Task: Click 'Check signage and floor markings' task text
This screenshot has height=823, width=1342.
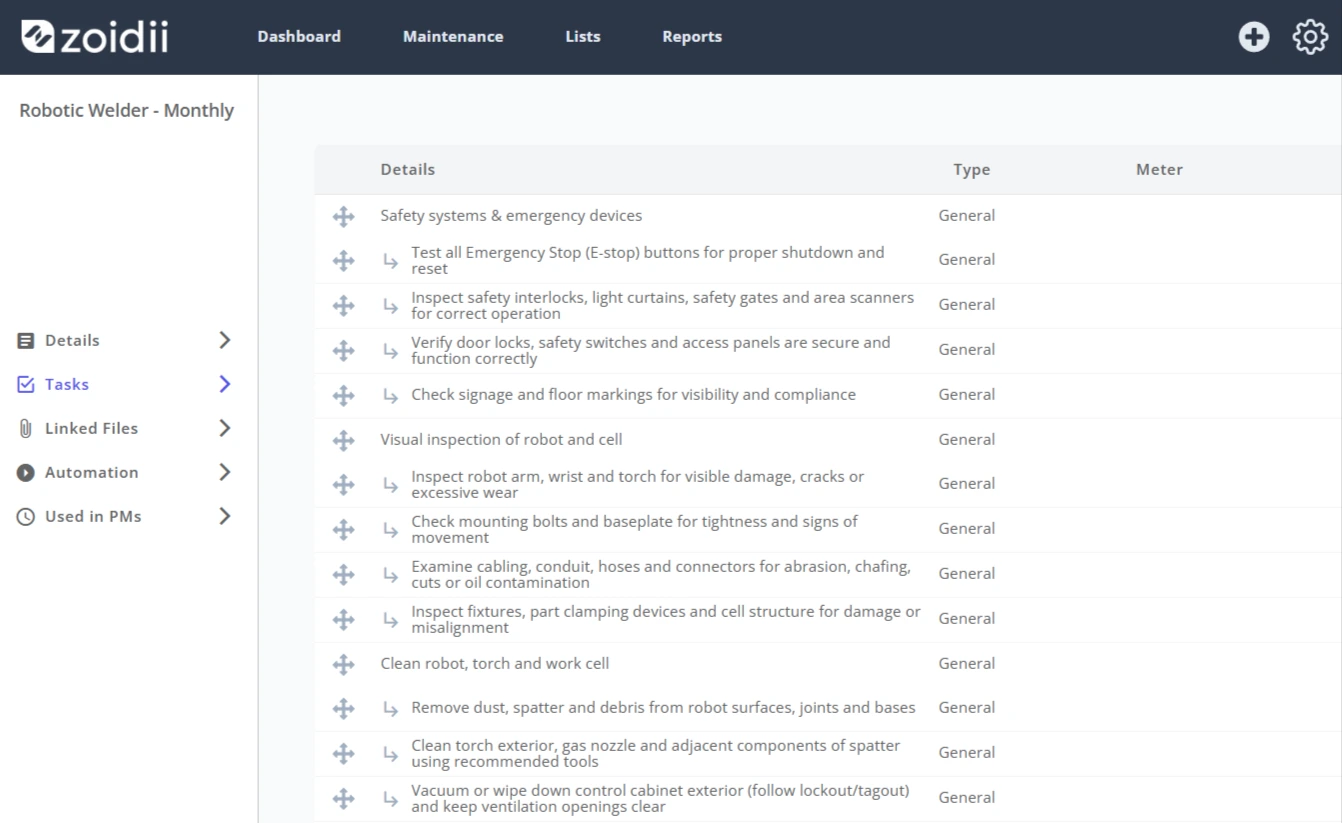Action: [x=633, y=394]
